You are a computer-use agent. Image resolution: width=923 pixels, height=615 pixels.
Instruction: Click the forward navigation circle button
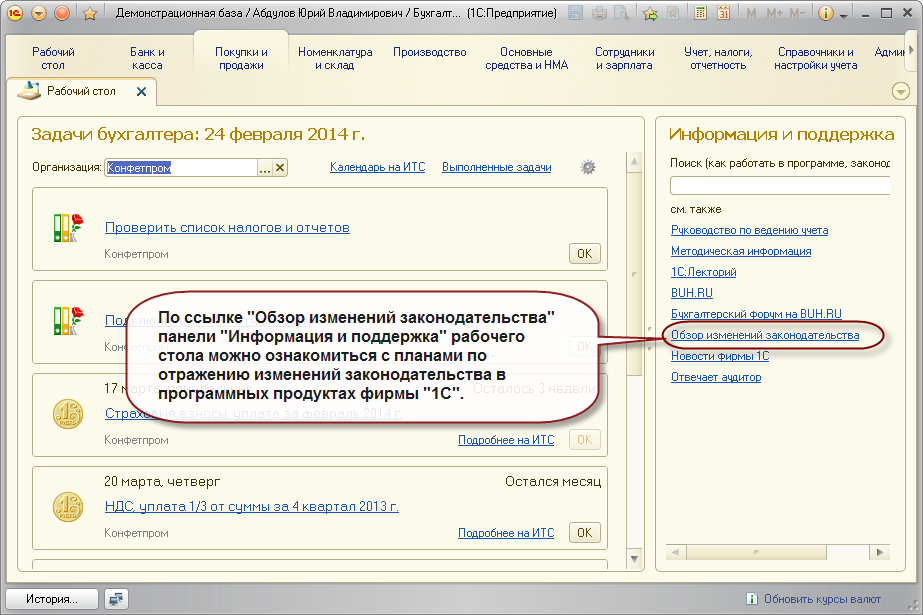pyautogui.click(x=62, y=12)
